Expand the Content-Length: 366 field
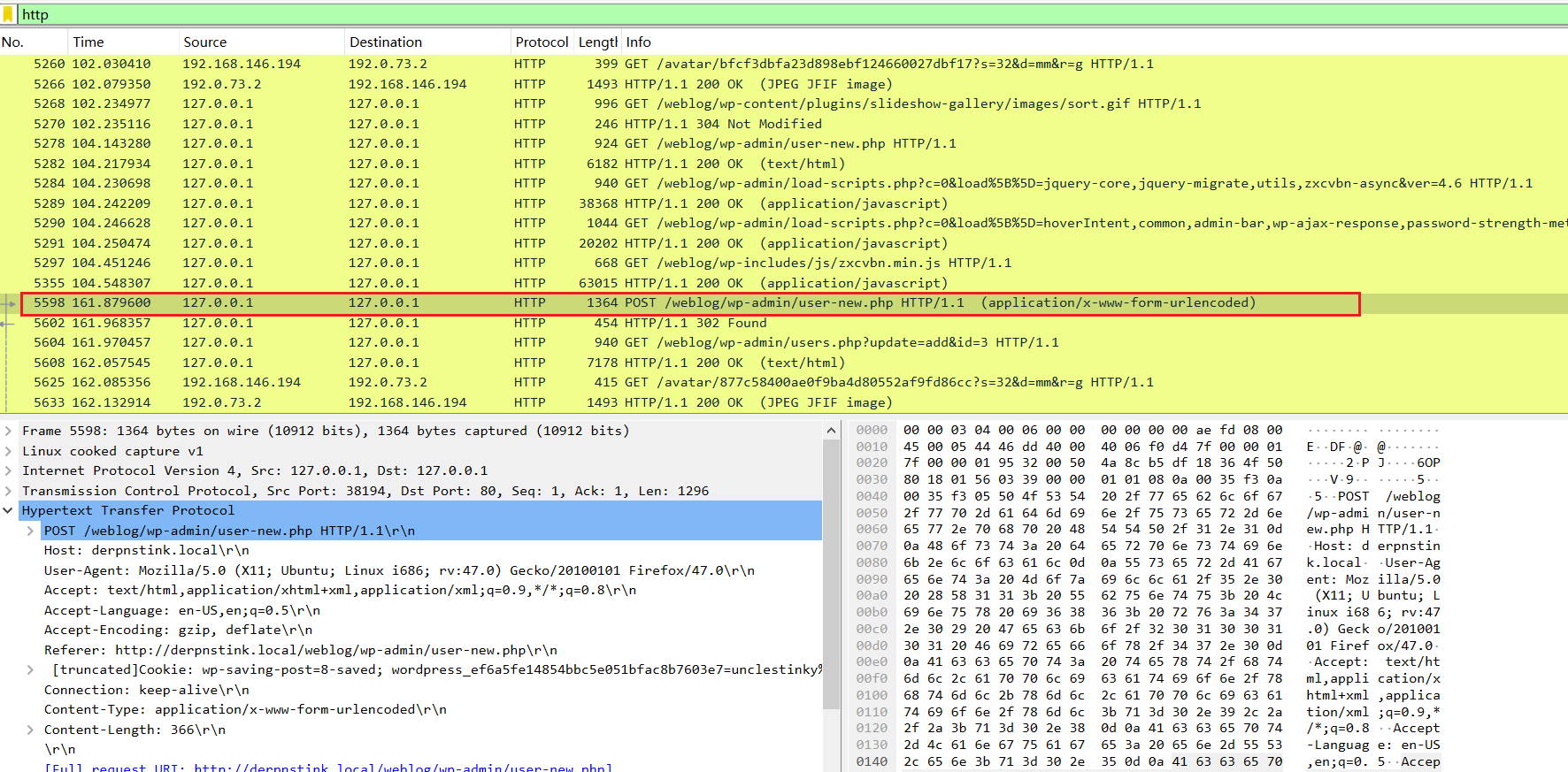Viewport: 1568px width, 772px height. (x=30, y=730)
